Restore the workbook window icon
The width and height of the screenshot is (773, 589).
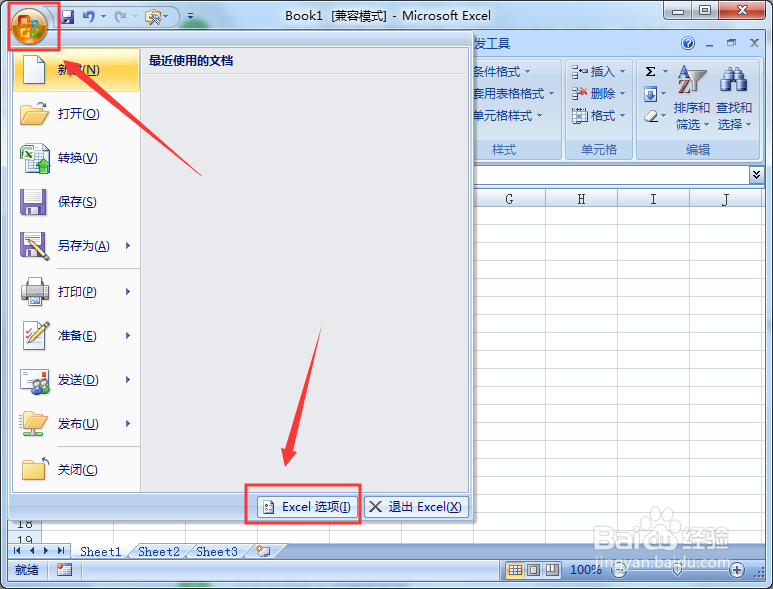pos(732,43)
